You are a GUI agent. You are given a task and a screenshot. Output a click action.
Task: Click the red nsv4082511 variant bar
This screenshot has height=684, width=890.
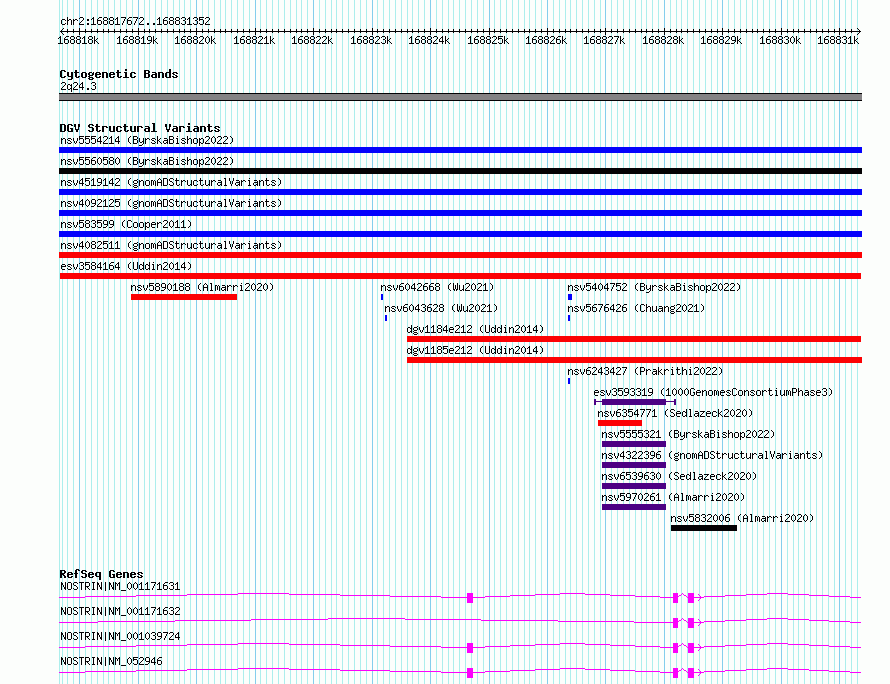[x=460, y=255]
